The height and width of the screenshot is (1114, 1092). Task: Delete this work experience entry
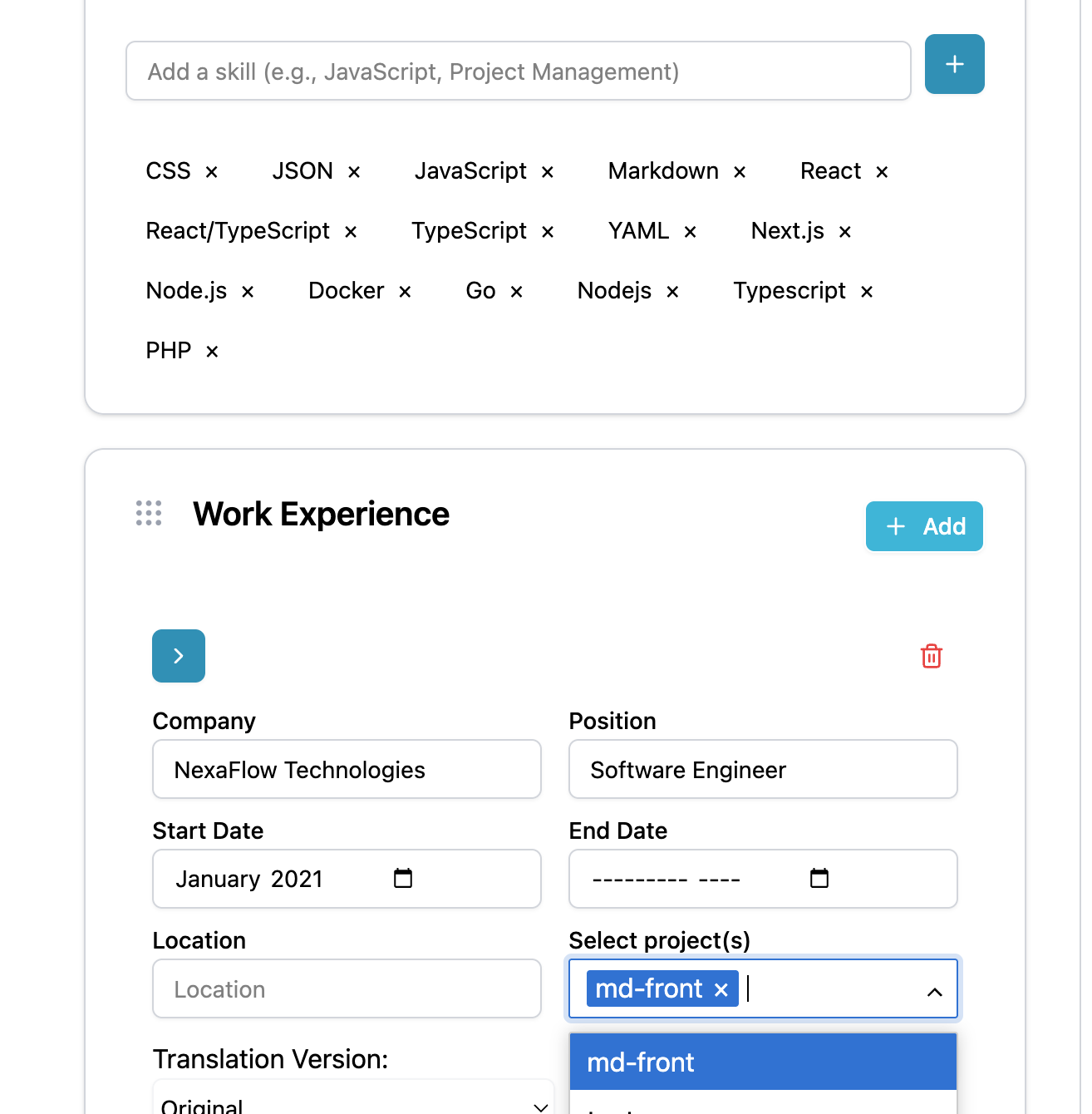(x=931, y=656)
